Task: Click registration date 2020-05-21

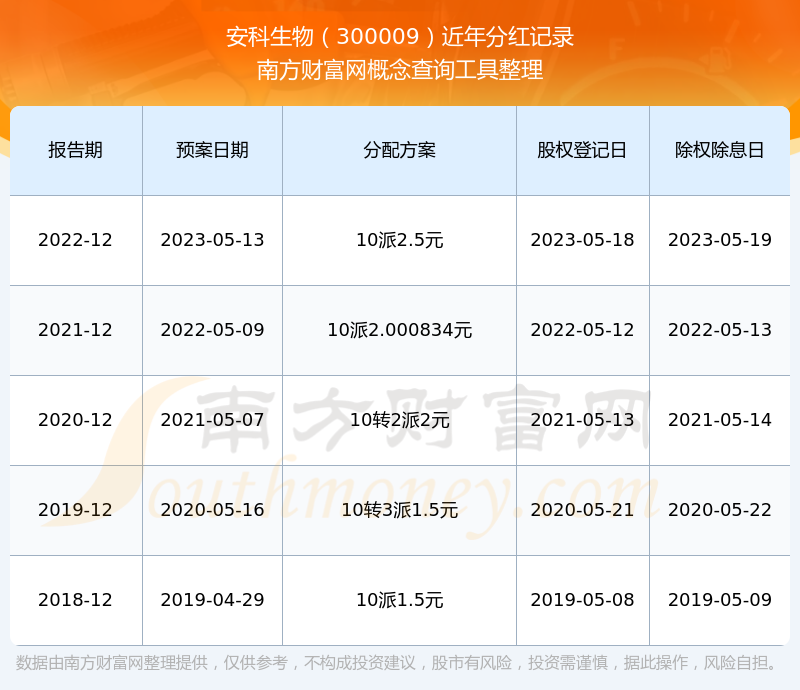Action: [x=582, y=509]
